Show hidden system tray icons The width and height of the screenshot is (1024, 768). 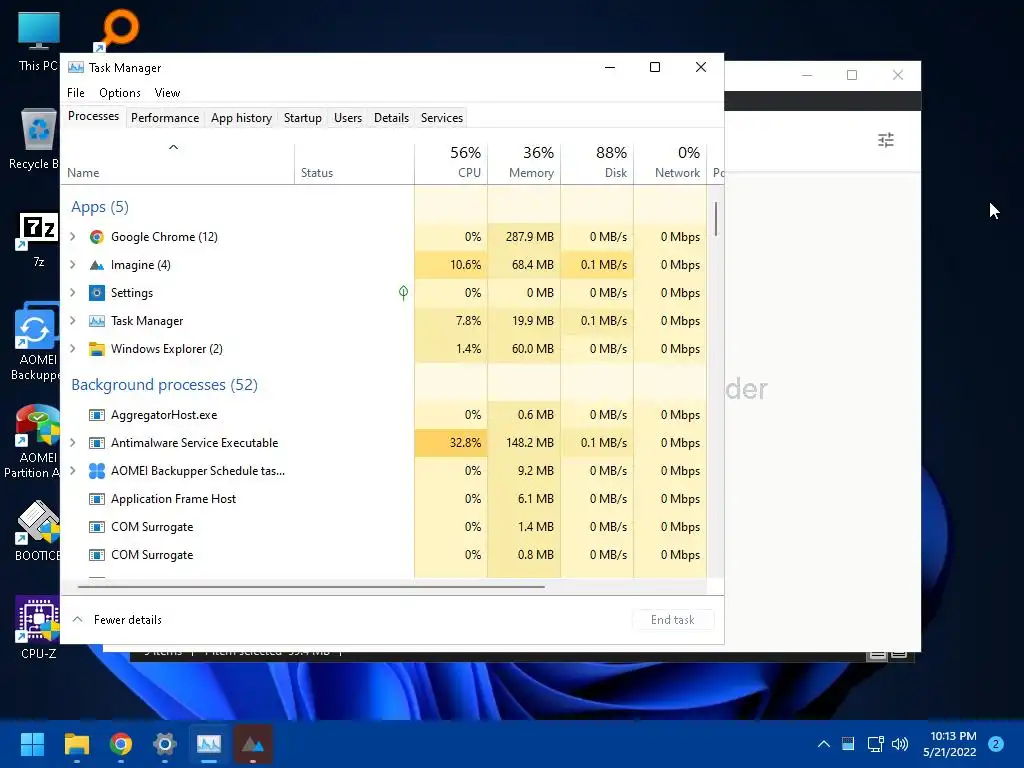824,744
